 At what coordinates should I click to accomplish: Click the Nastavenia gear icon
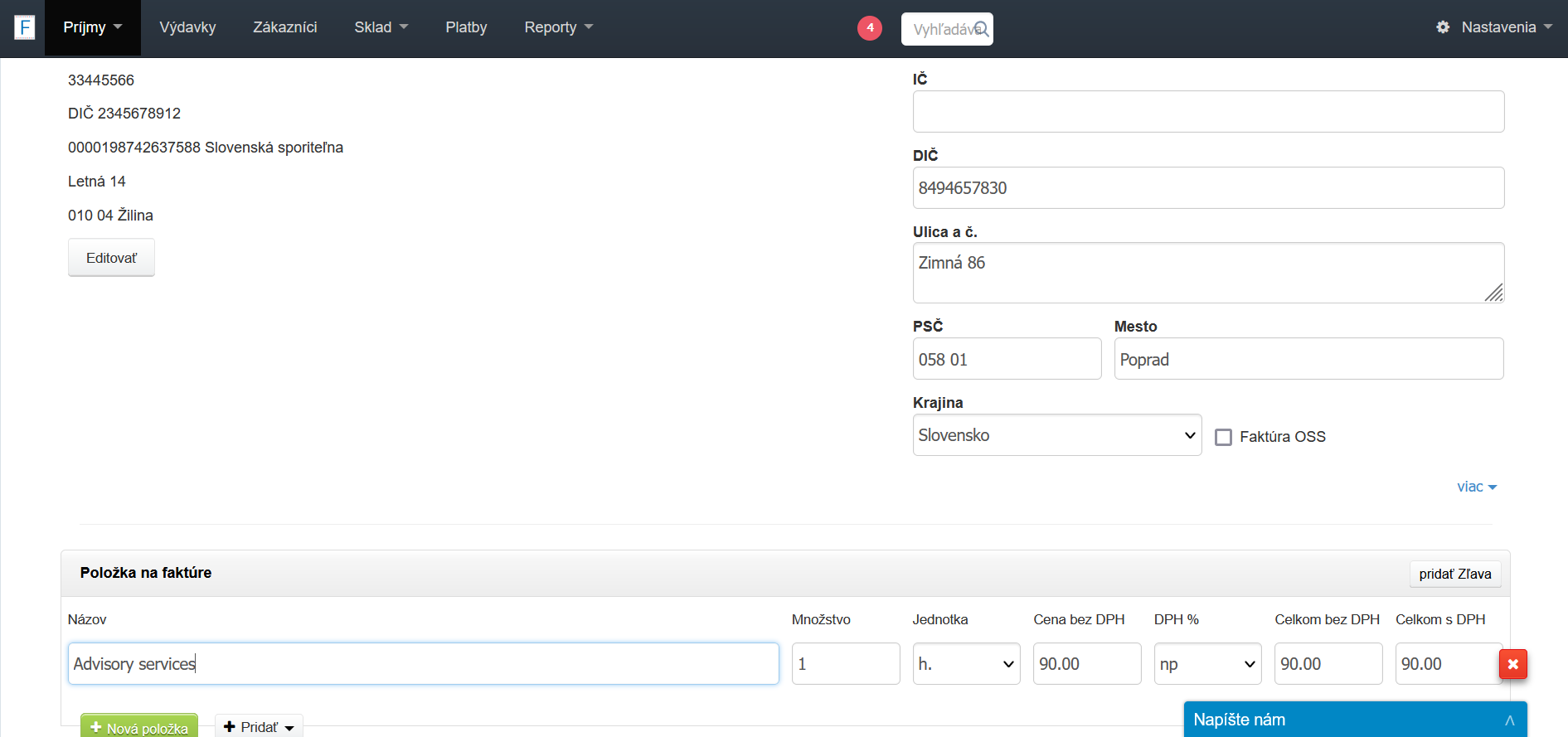[x=1443, y=27]
